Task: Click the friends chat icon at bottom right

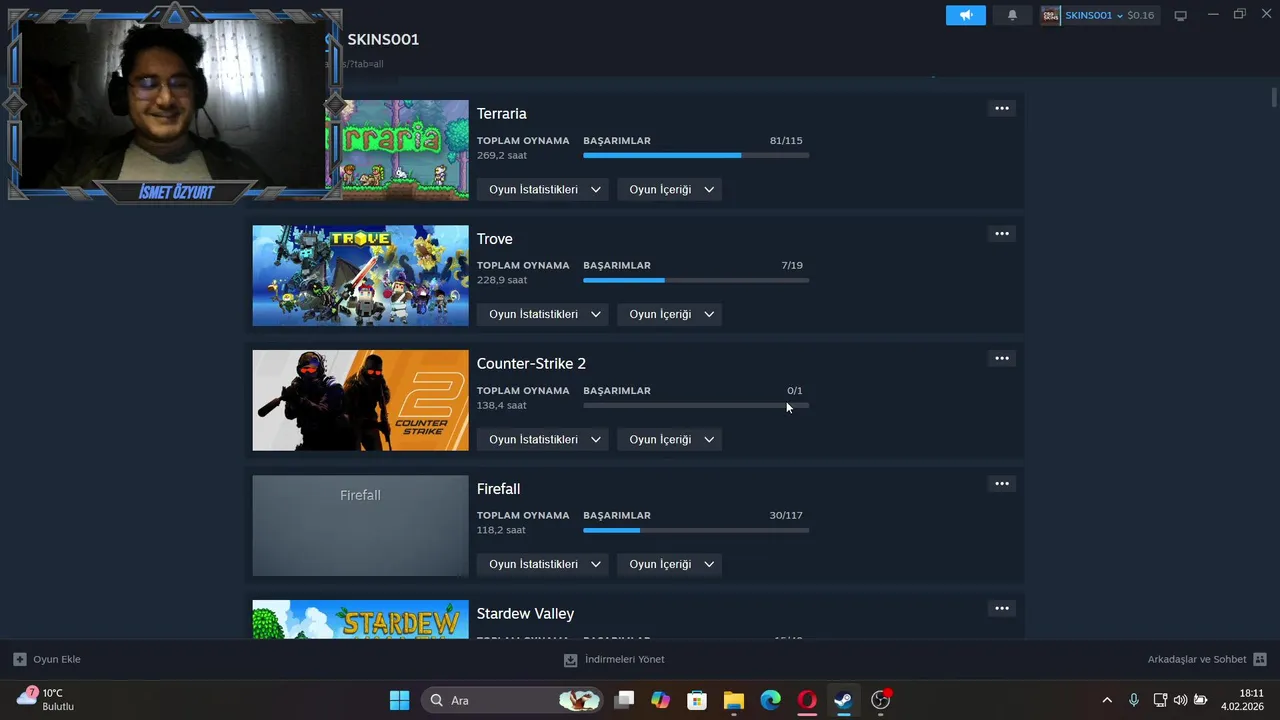Action: pyautogui.click(x=1260, y=659)
